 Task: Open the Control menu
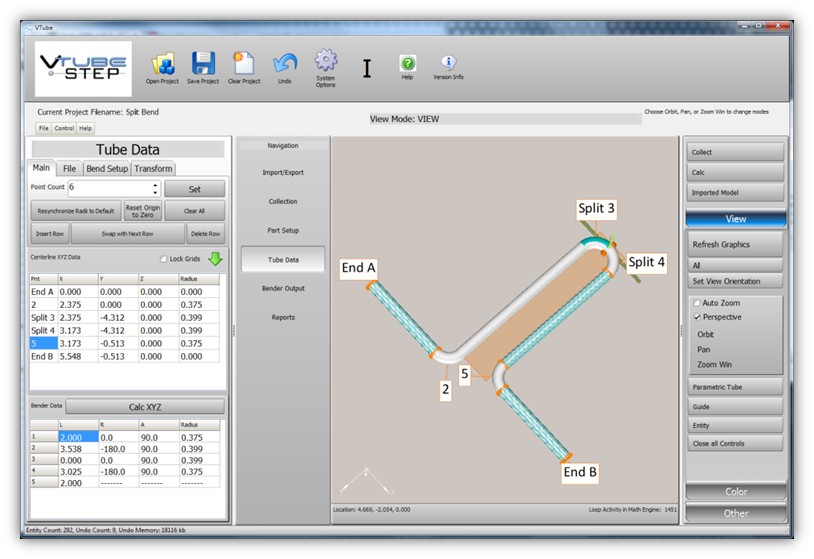click(64, 128)
